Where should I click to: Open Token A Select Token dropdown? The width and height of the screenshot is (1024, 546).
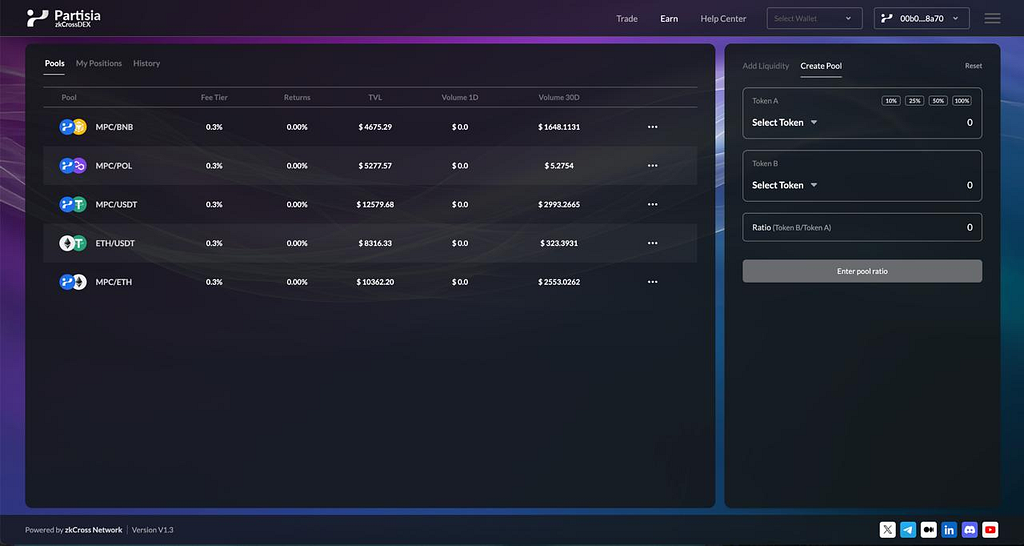(784, 122)
